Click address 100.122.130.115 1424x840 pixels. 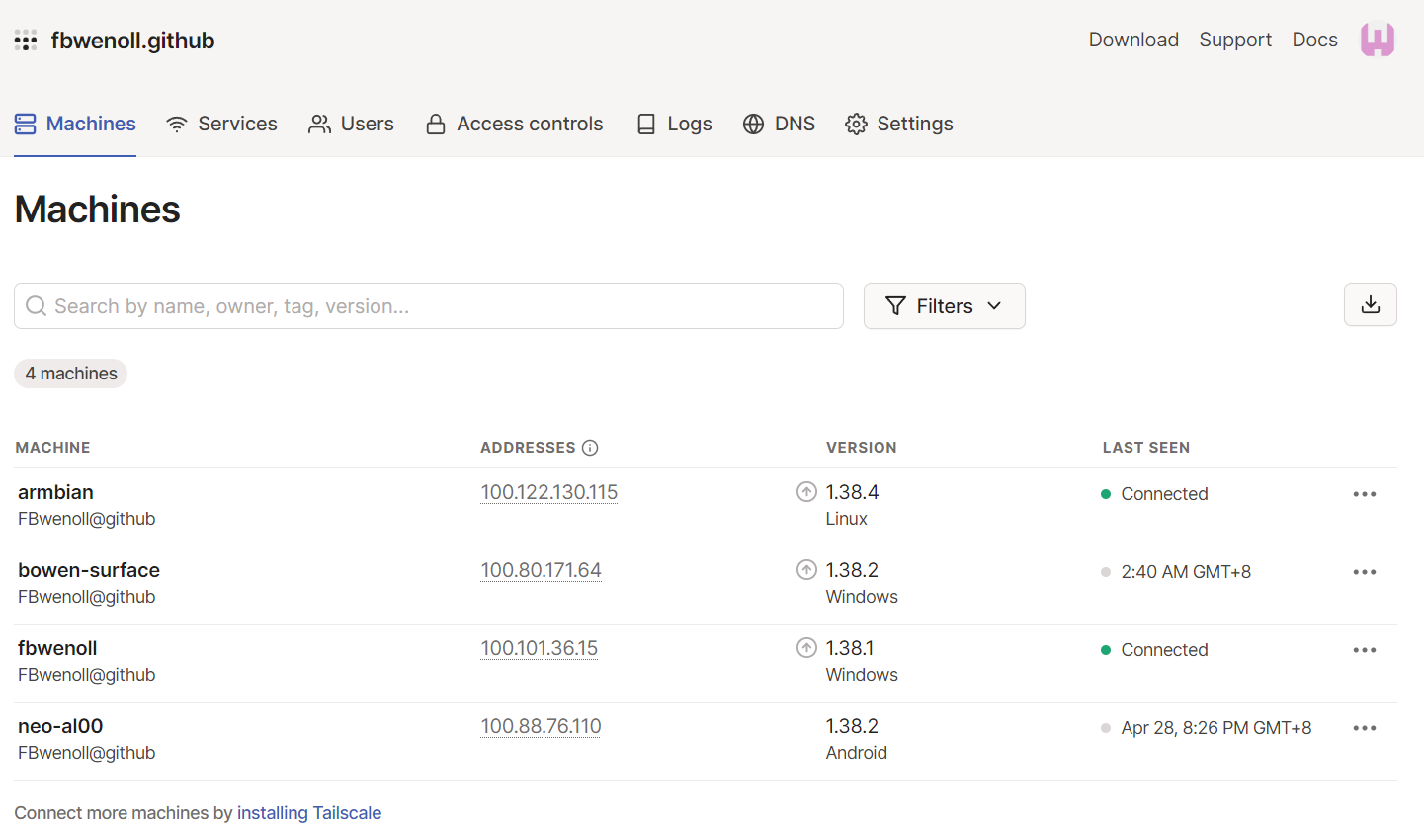(x=549, y=492)
